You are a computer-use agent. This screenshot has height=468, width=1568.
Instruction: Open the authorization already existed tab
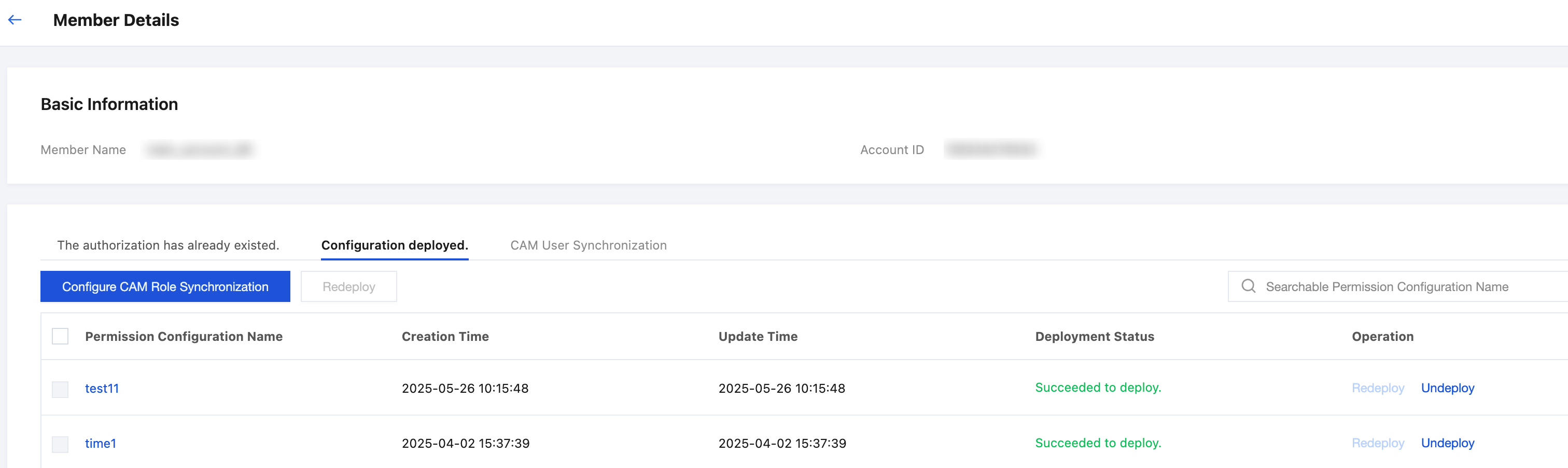tap(168, 245)
